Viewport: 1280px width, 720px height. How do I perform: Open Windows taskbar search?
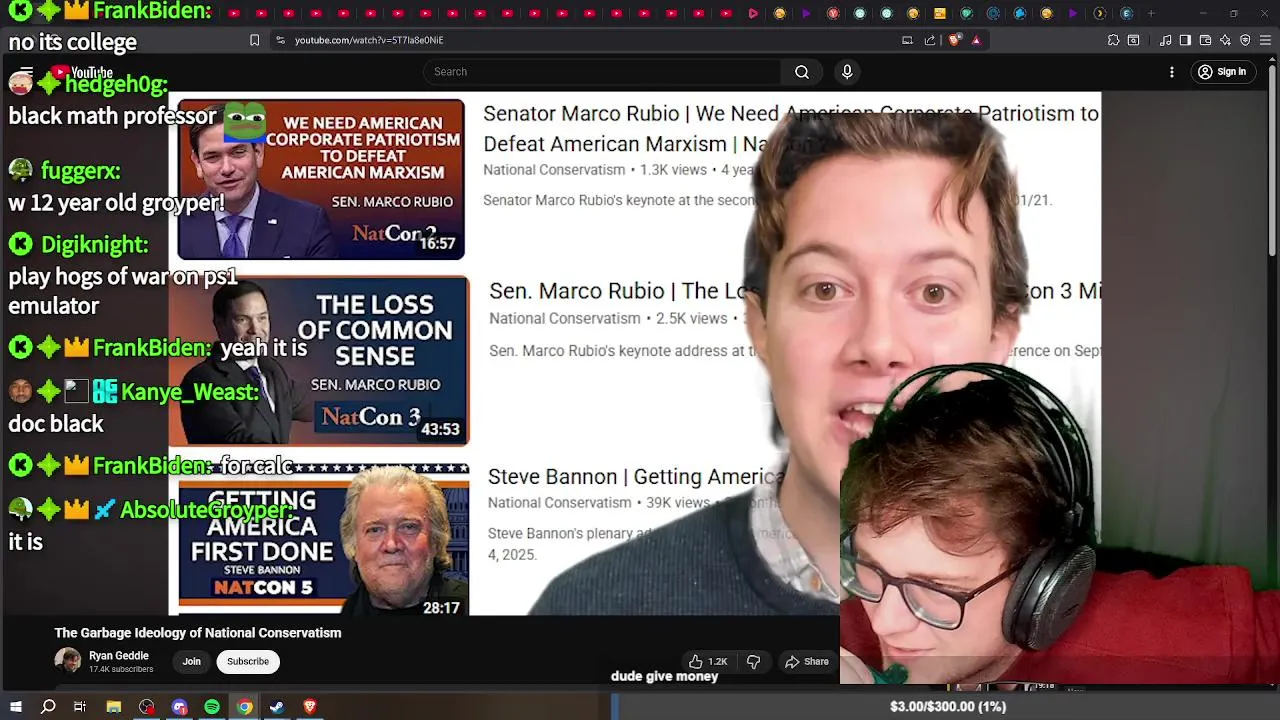pos(48,707)
